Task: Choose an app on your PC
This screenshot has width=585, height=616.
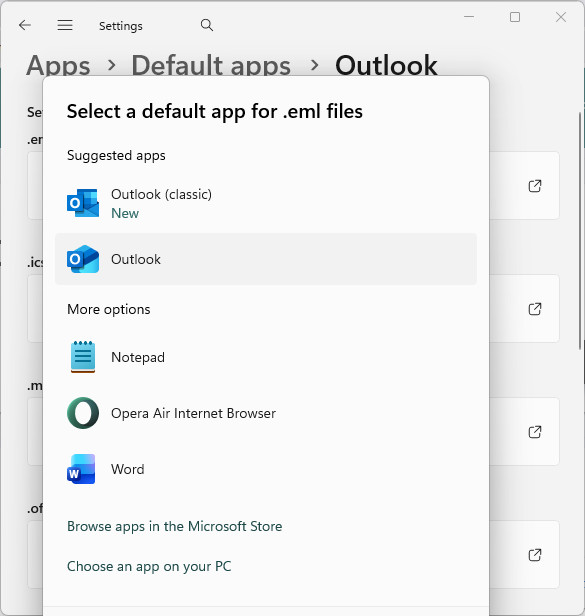Action: [149, 566]
